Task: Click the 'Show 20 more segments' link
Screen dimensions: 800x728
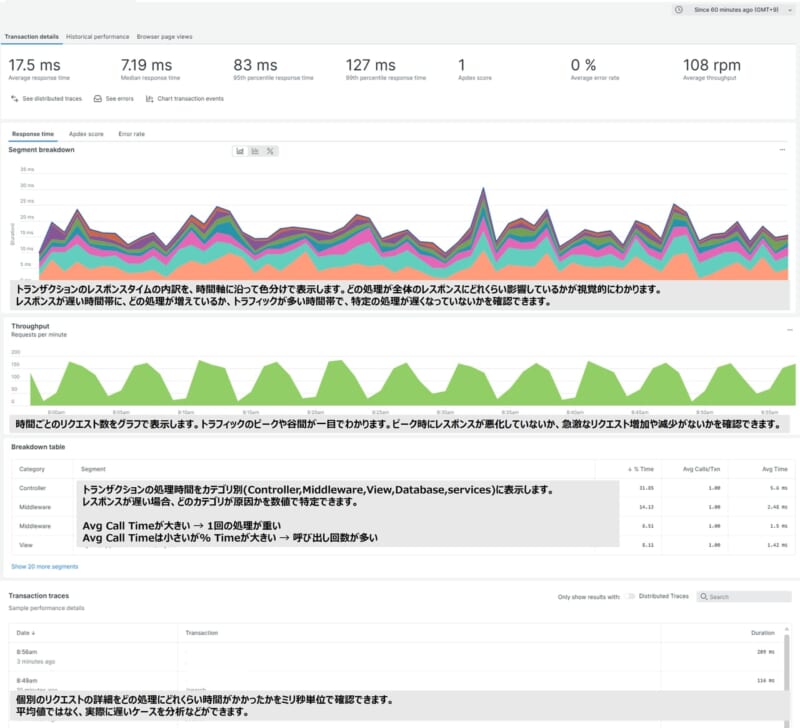Action: pyautogui.click(x=44, y=566)
